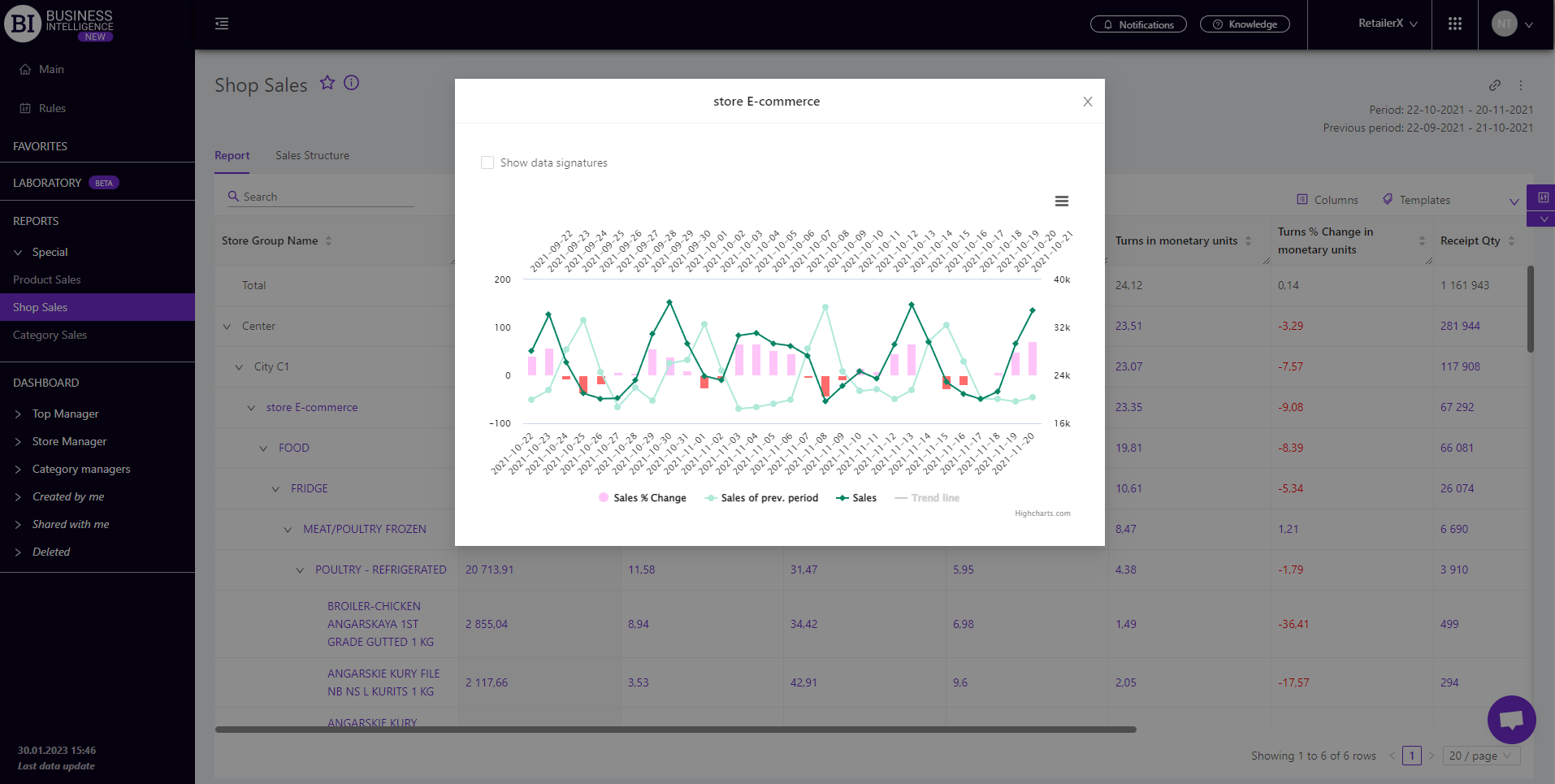The height and width of the screenshot is (784, 1555).
Task: Click the horizontal table scrollbar
Action: tap(675, 730)
